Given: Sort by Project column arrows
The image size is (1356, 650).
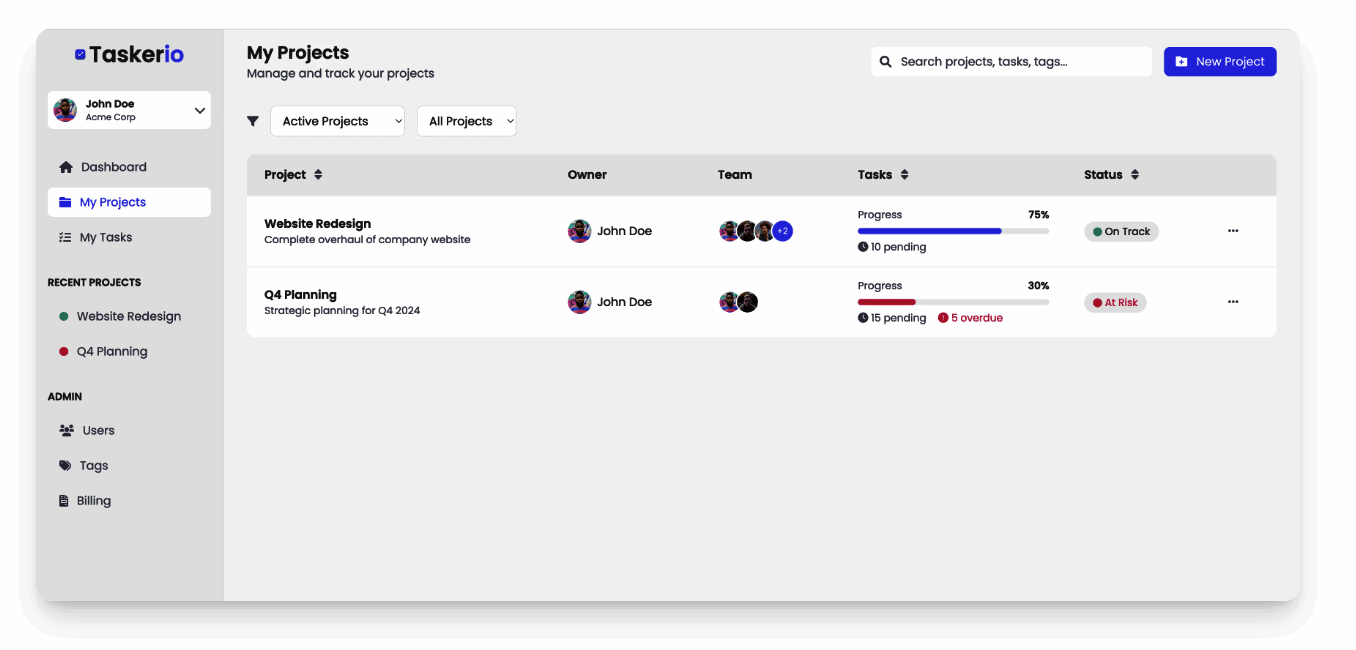Looking at the screenshot, I should (318, 175).
